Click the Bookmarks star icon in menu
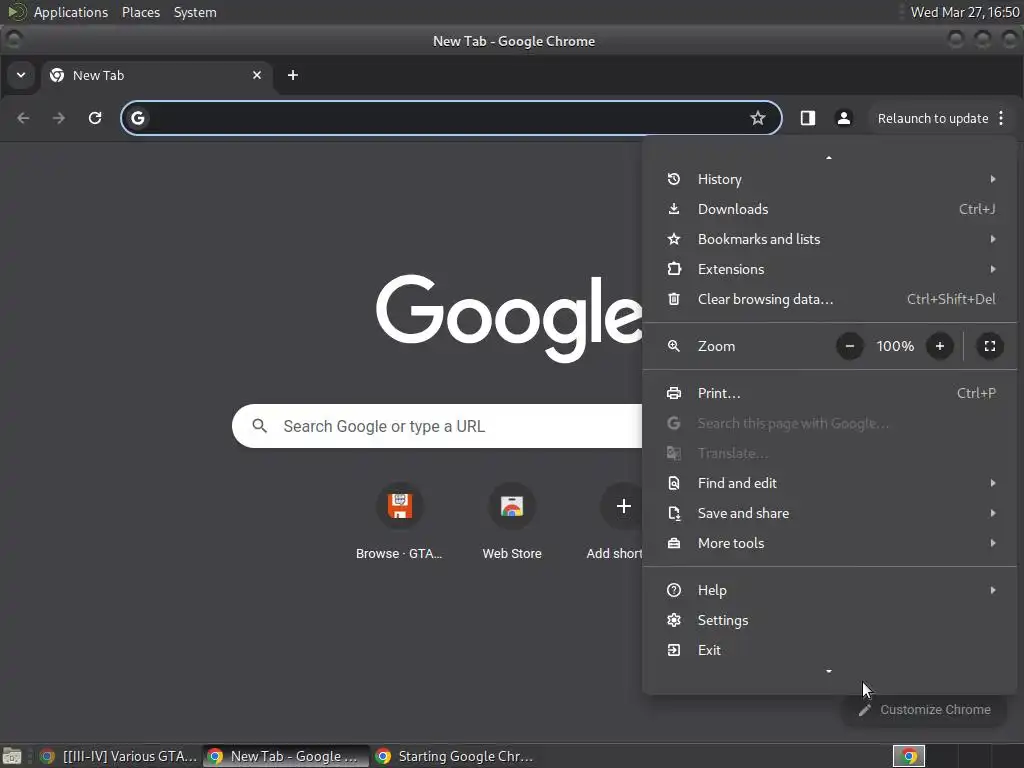This screenshot has width=1024, height=768. (674, 239)
